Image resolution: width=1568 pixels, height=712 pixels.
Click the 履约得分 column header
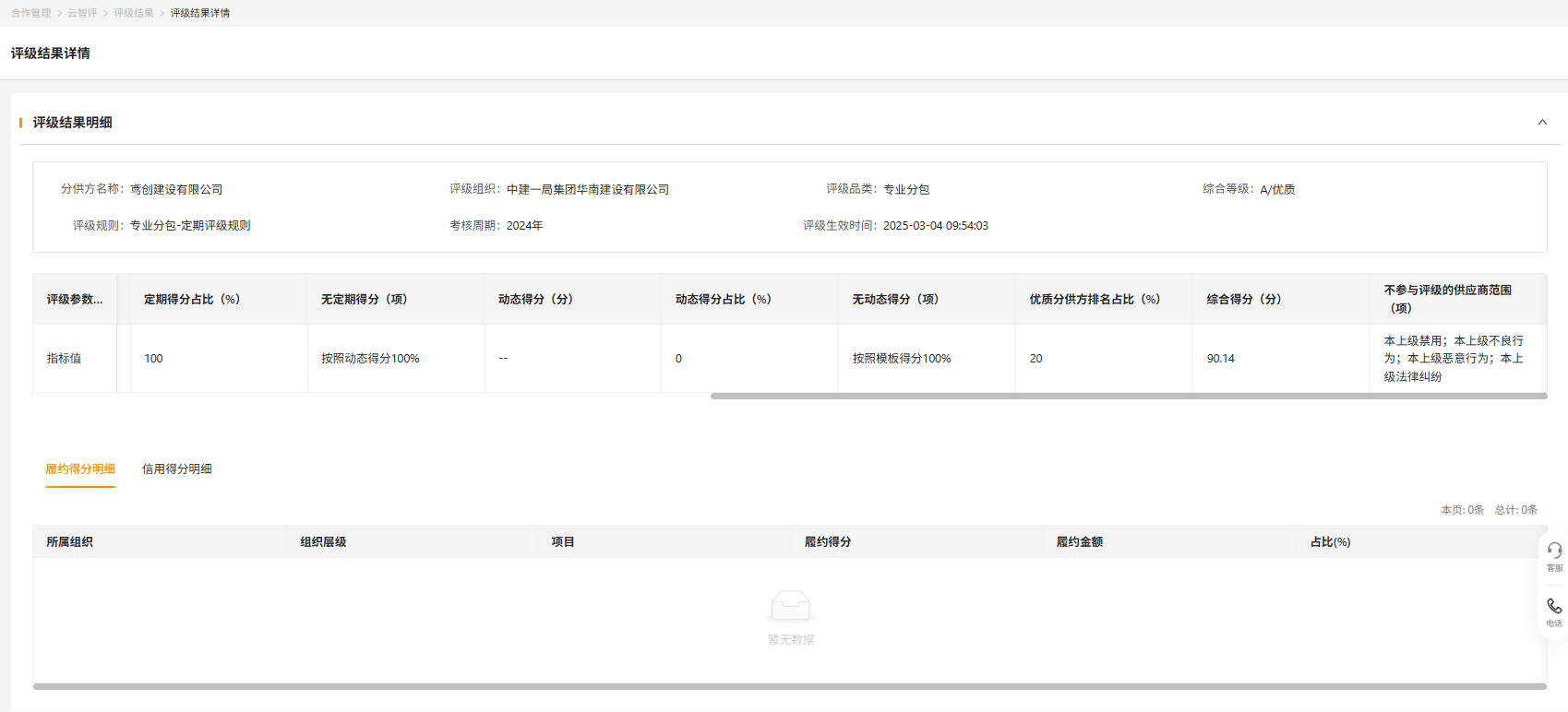(x=827, y=542)
